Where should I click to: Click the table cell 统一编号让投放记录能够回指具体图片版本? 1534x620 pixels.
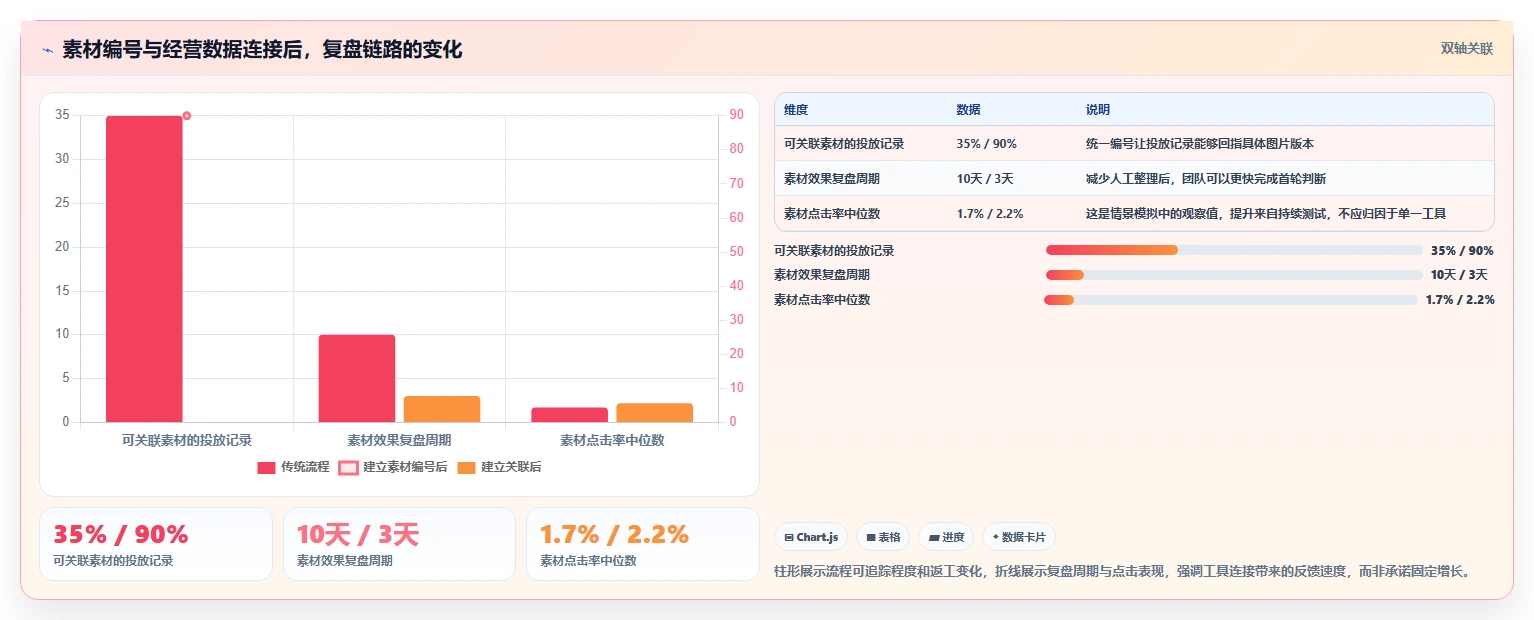(1200, 144)
